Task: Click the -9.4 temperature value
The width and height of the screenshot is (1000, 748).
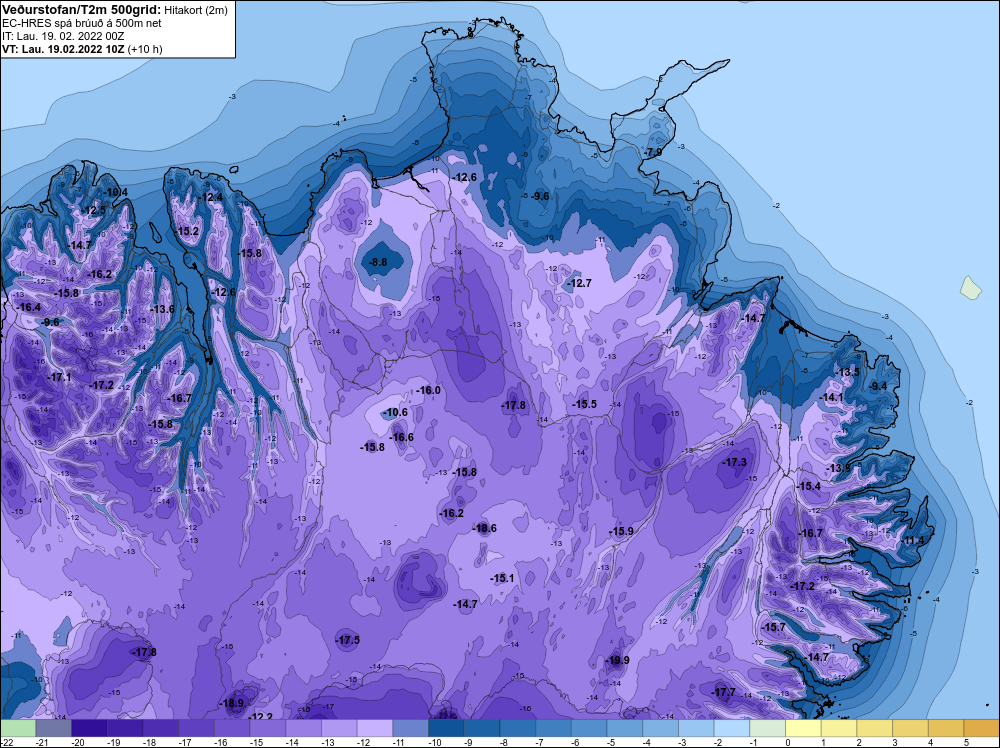Action: (x=878, y=386)
